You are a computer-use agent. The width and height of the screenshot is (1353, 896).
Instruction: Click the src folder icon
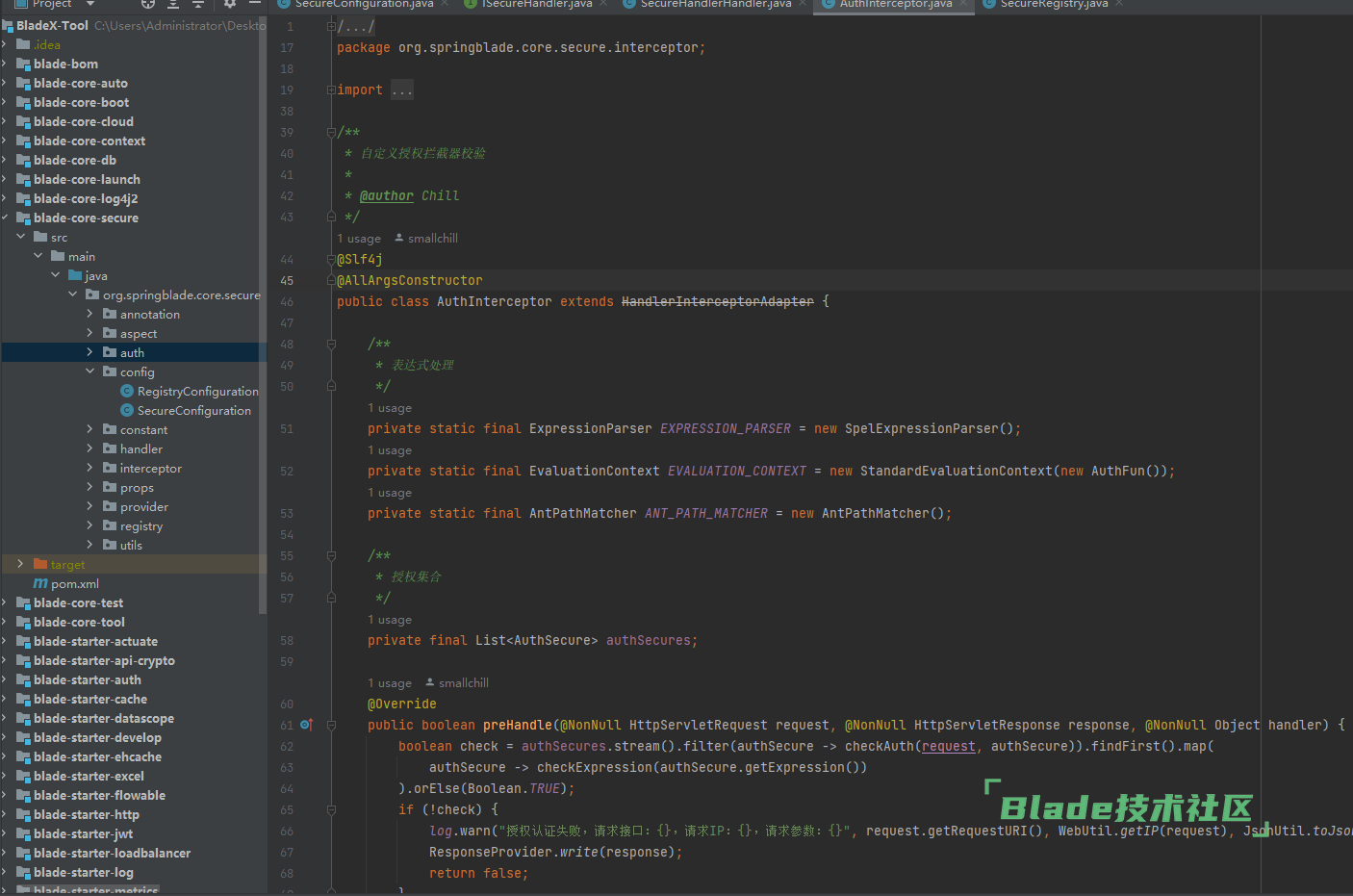[x=40, y=237]
